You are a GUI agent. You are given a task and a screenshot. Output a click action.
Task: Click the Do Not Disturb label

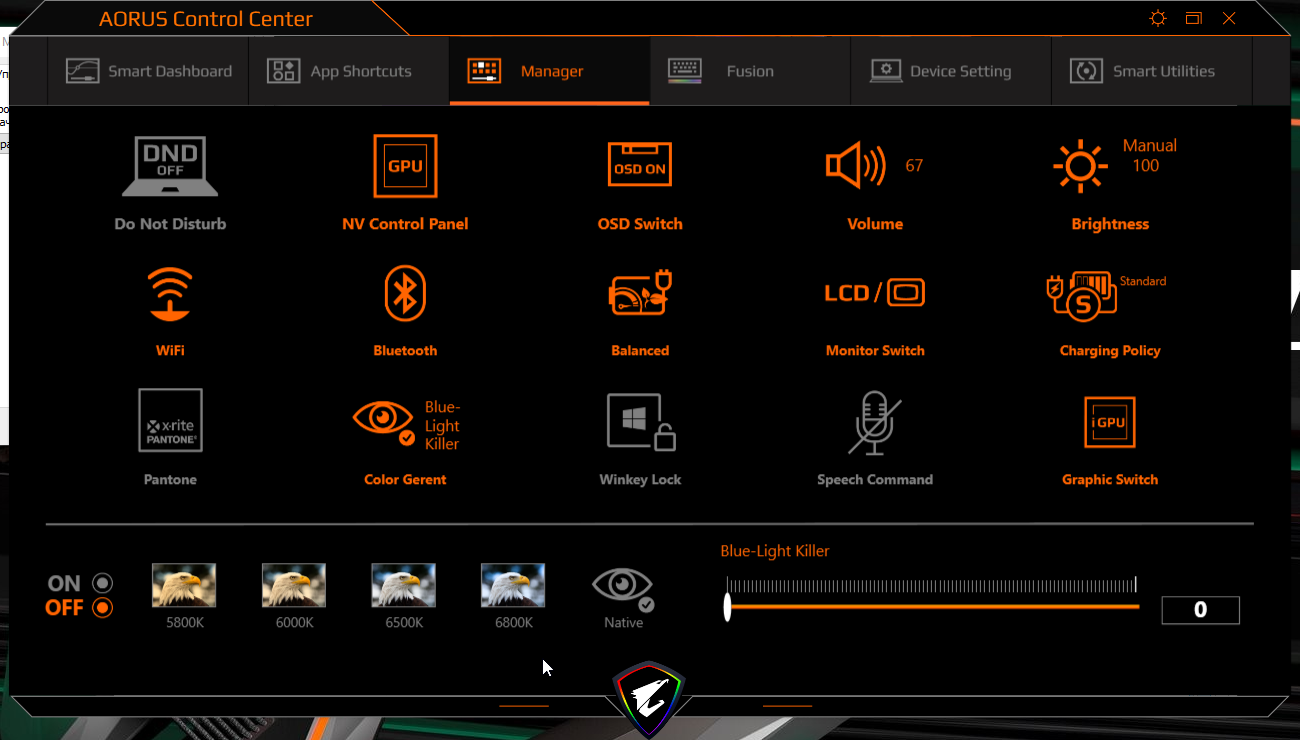click(170, 224)
